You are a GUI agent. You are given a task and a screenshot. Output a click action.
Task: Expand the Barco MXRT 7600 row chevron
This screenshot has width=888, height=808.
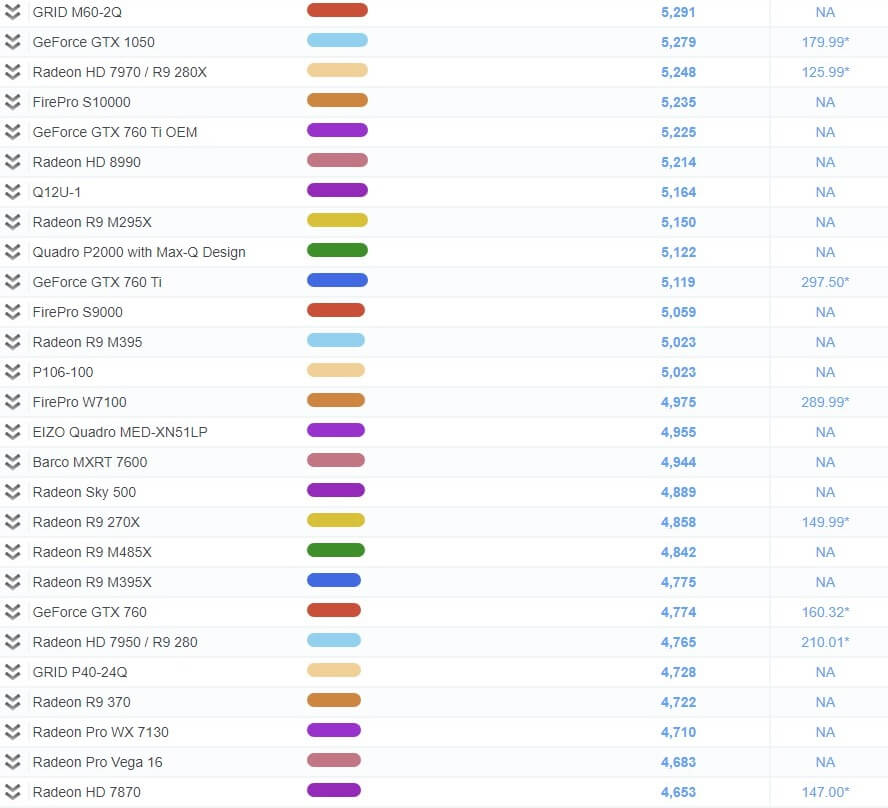point(12,462)
